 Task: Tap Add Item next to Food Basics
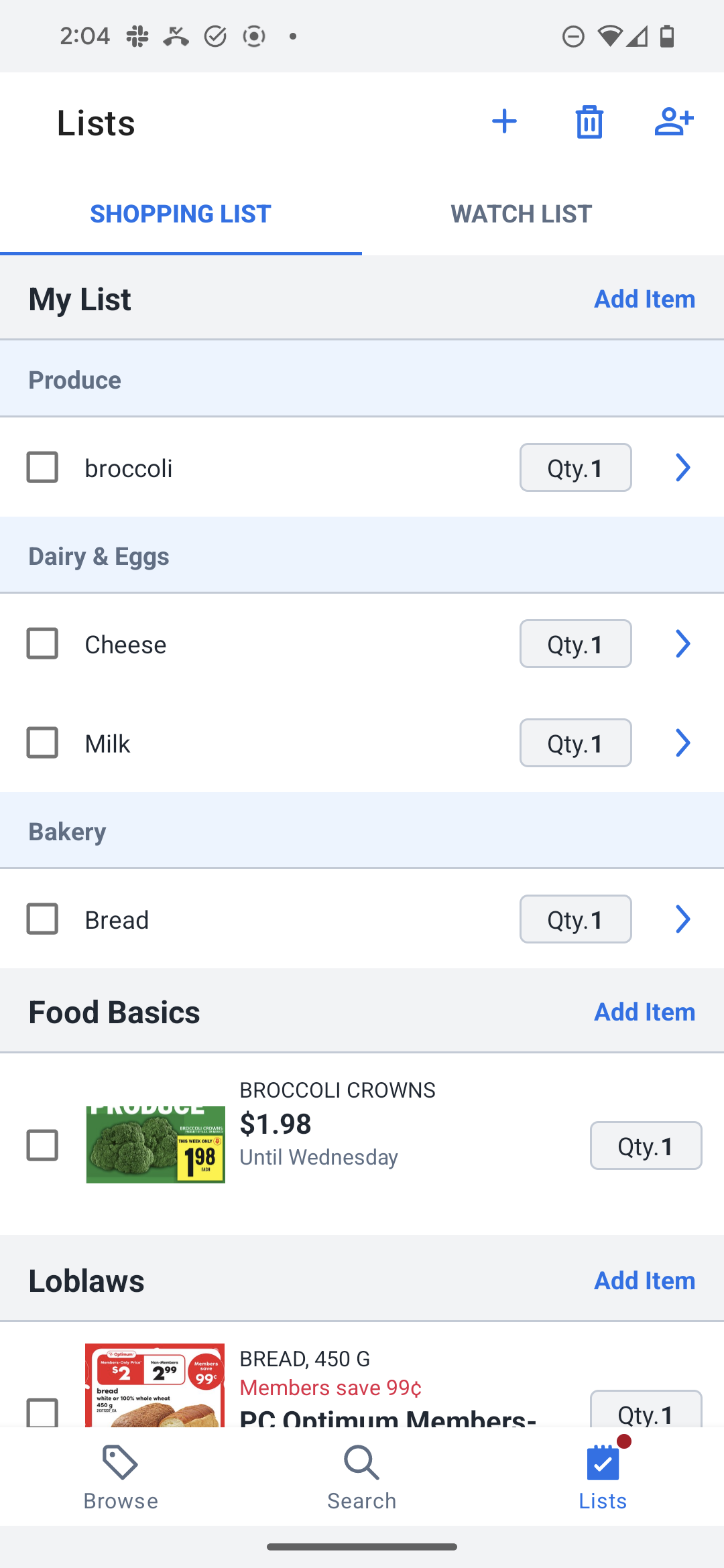[x=645, y=1012]
